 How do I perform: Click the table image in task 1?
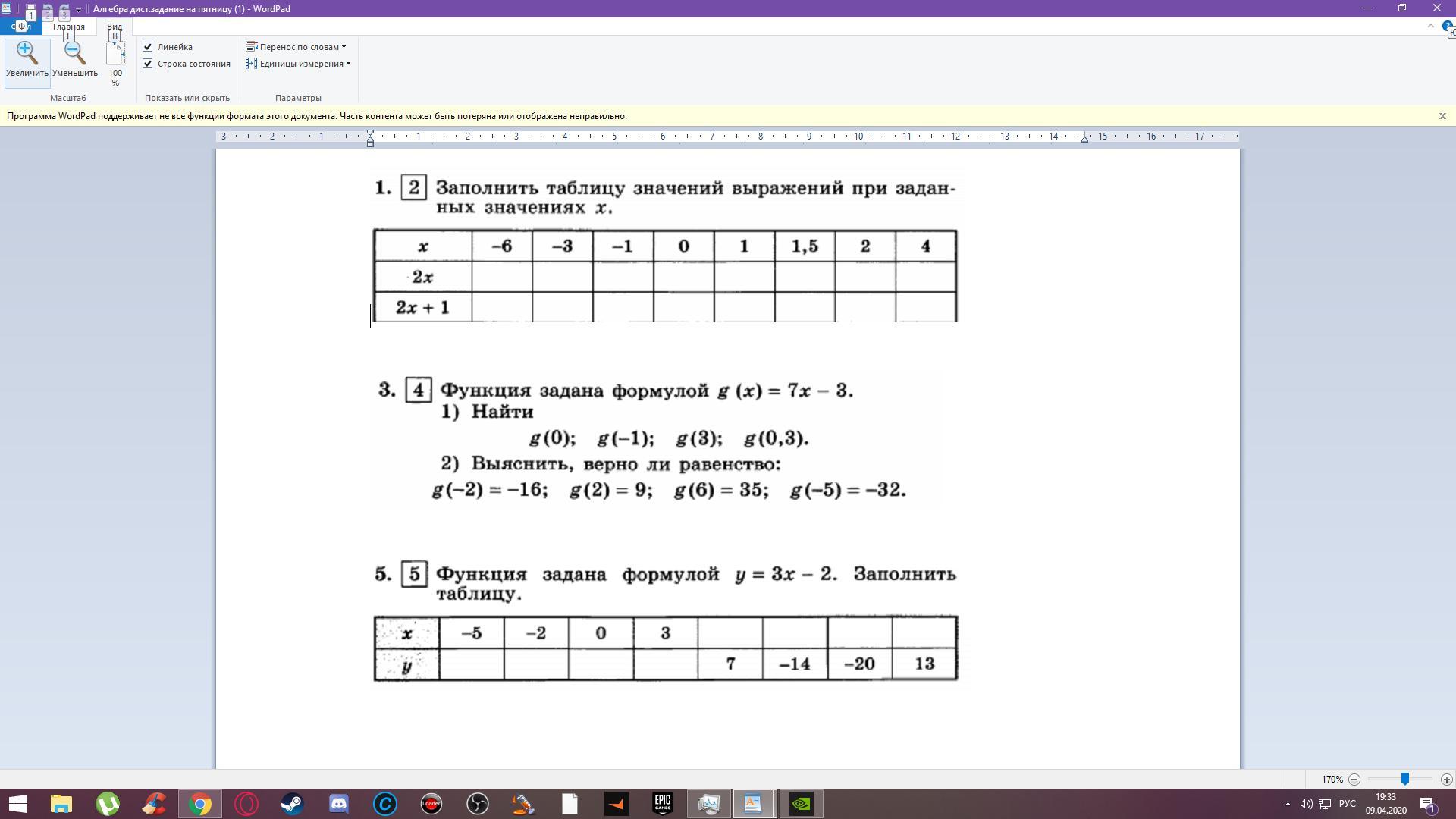665,276
